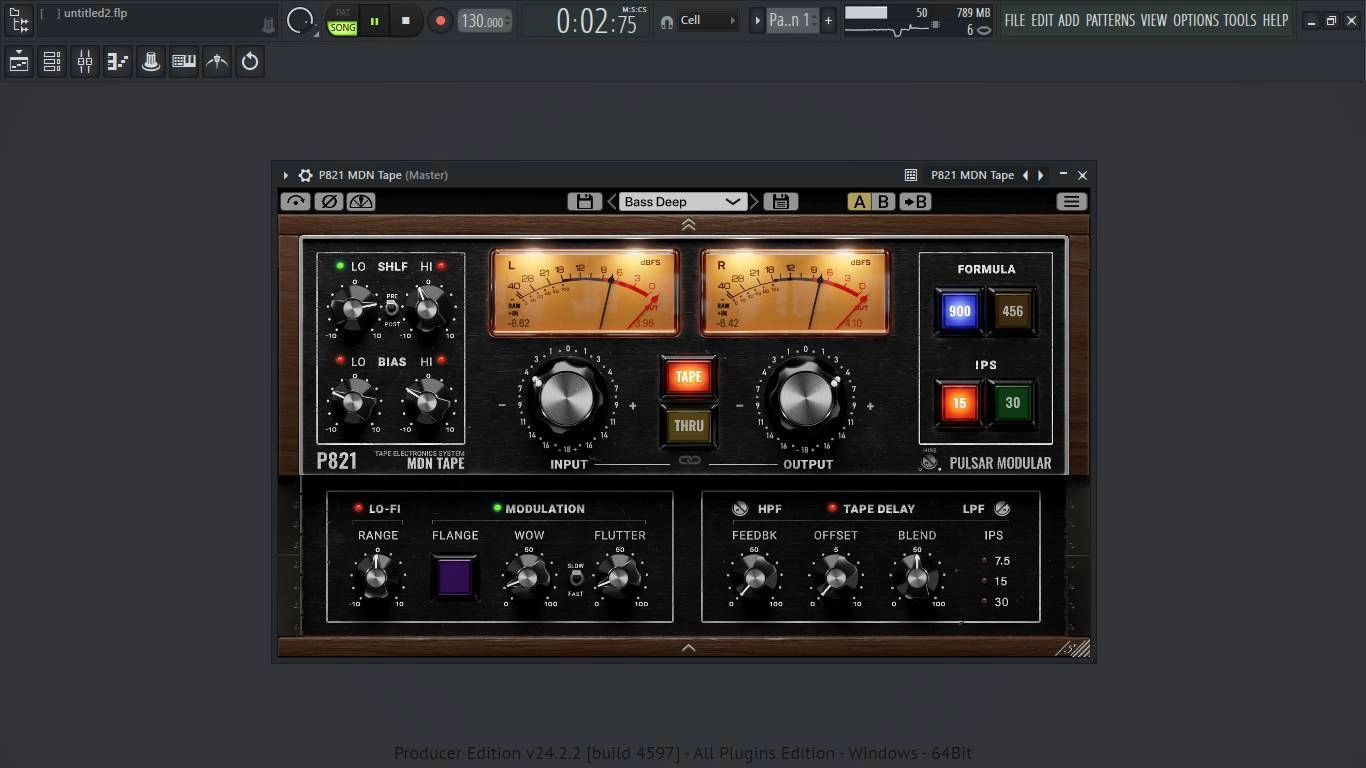Open the PATTERNS menu
The image size is (1366, 768).
(1110, 20)
